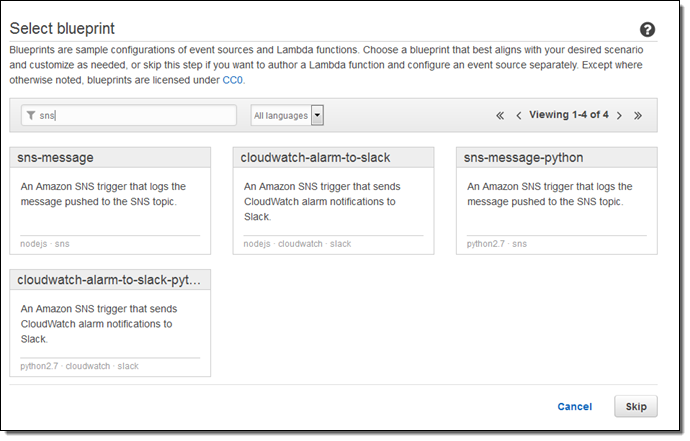Select the sns-message blueprint title
Viewport: 690px width, 441px height.
pos(56,157)
